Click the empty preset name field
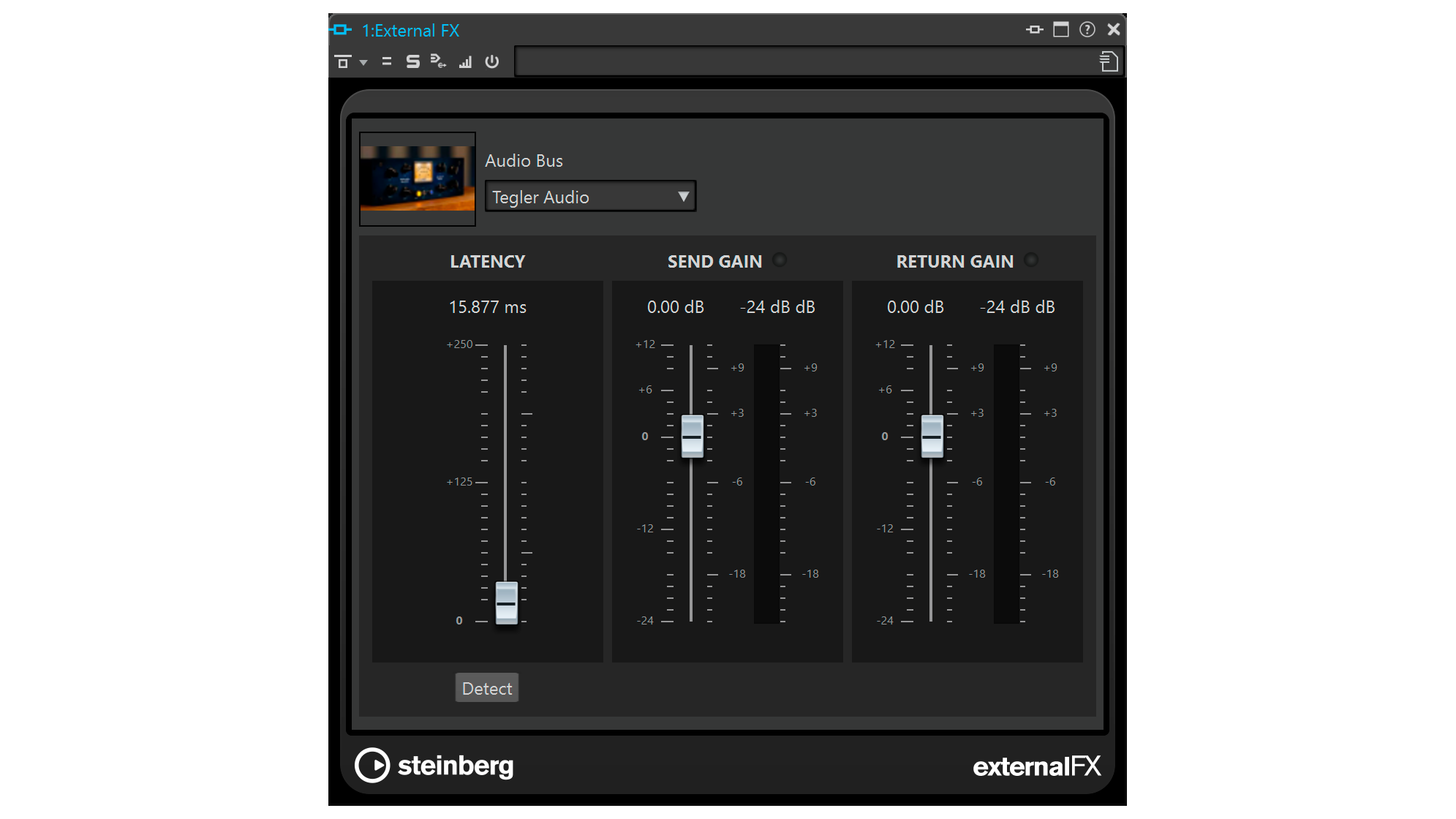 point(804,61)
